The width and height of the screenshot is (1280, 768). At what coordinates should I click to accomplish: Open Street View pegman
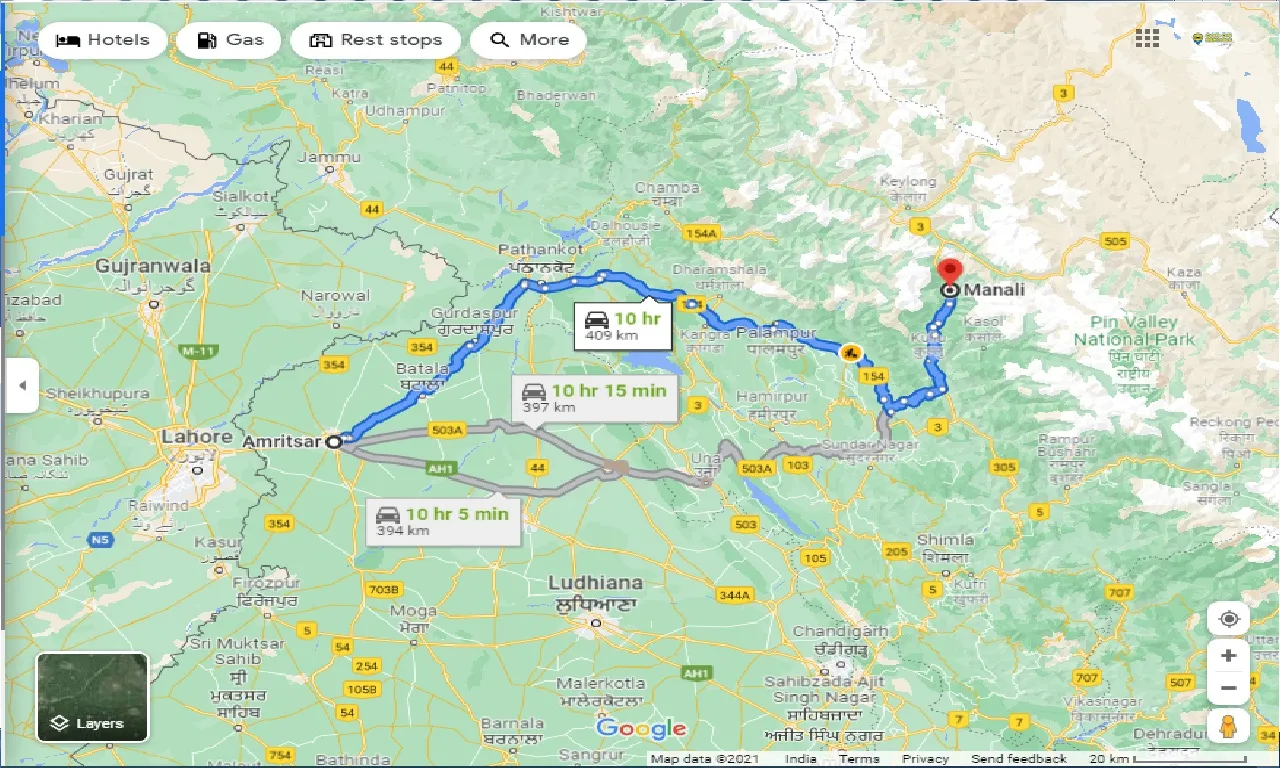tap(1228, 726)
